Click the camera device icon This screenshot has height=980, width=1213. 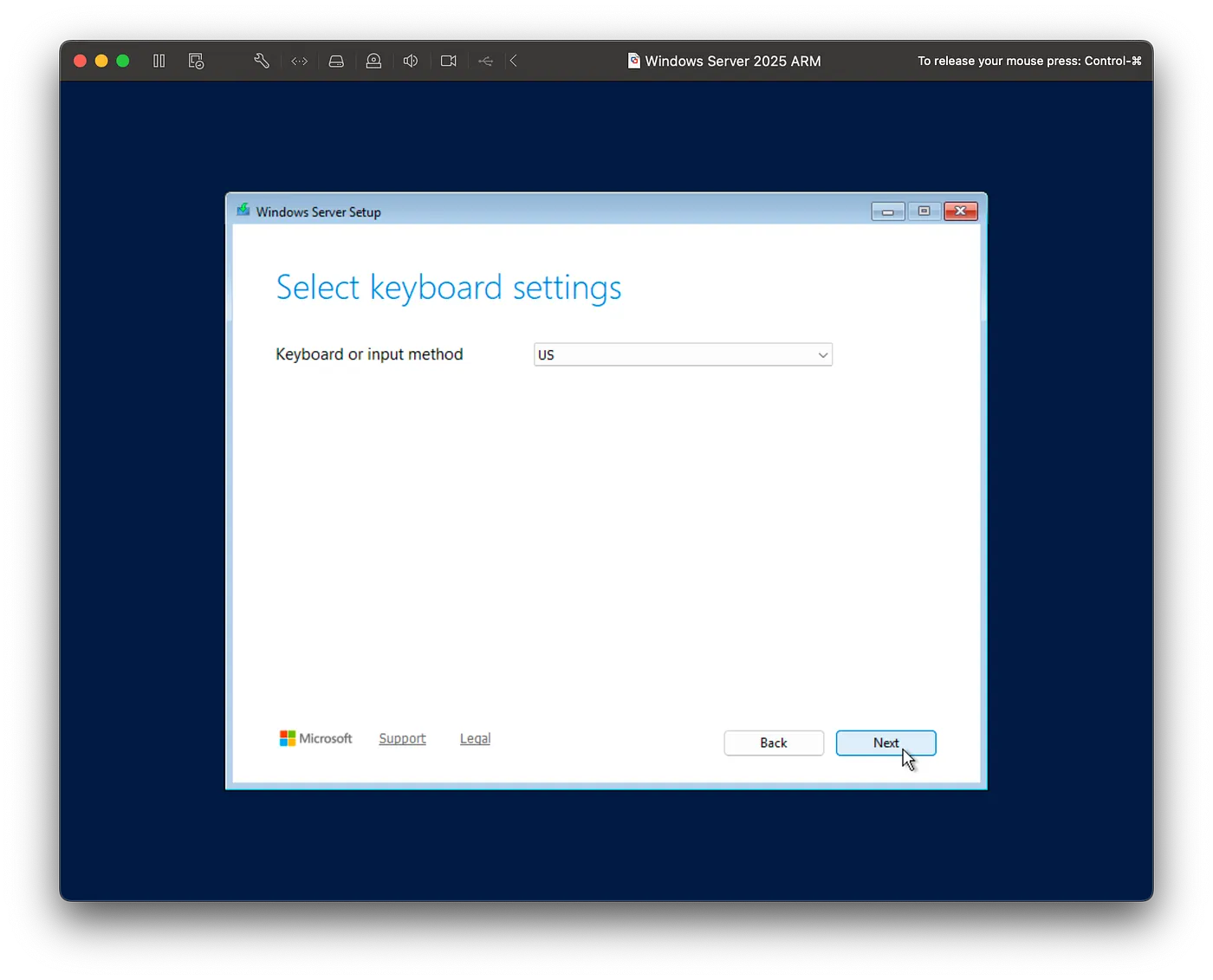pos(448,61)
